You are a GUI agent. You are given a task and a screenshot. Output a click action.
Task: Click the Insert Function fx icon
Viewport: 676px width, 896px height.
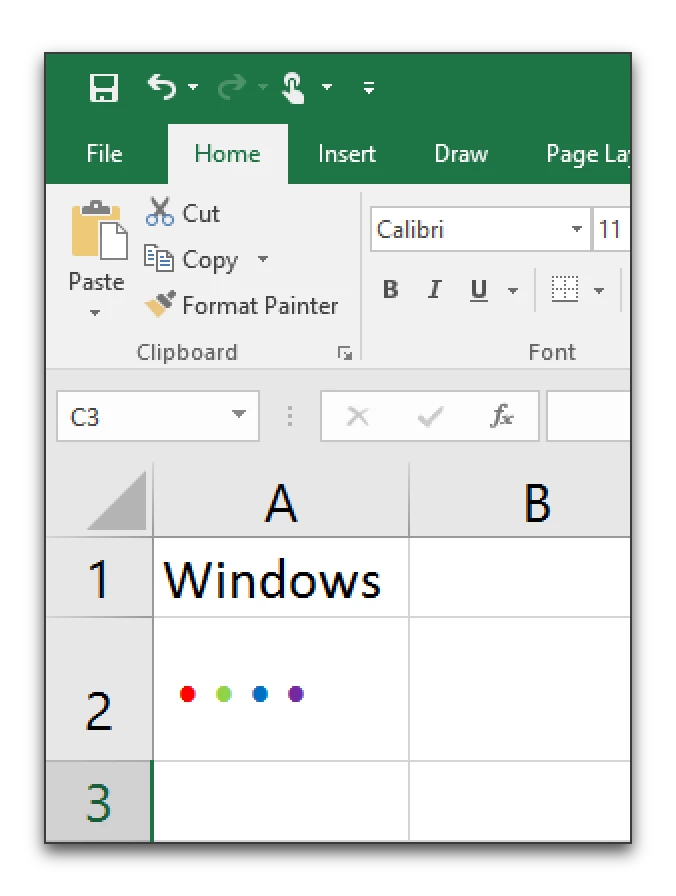502,415
